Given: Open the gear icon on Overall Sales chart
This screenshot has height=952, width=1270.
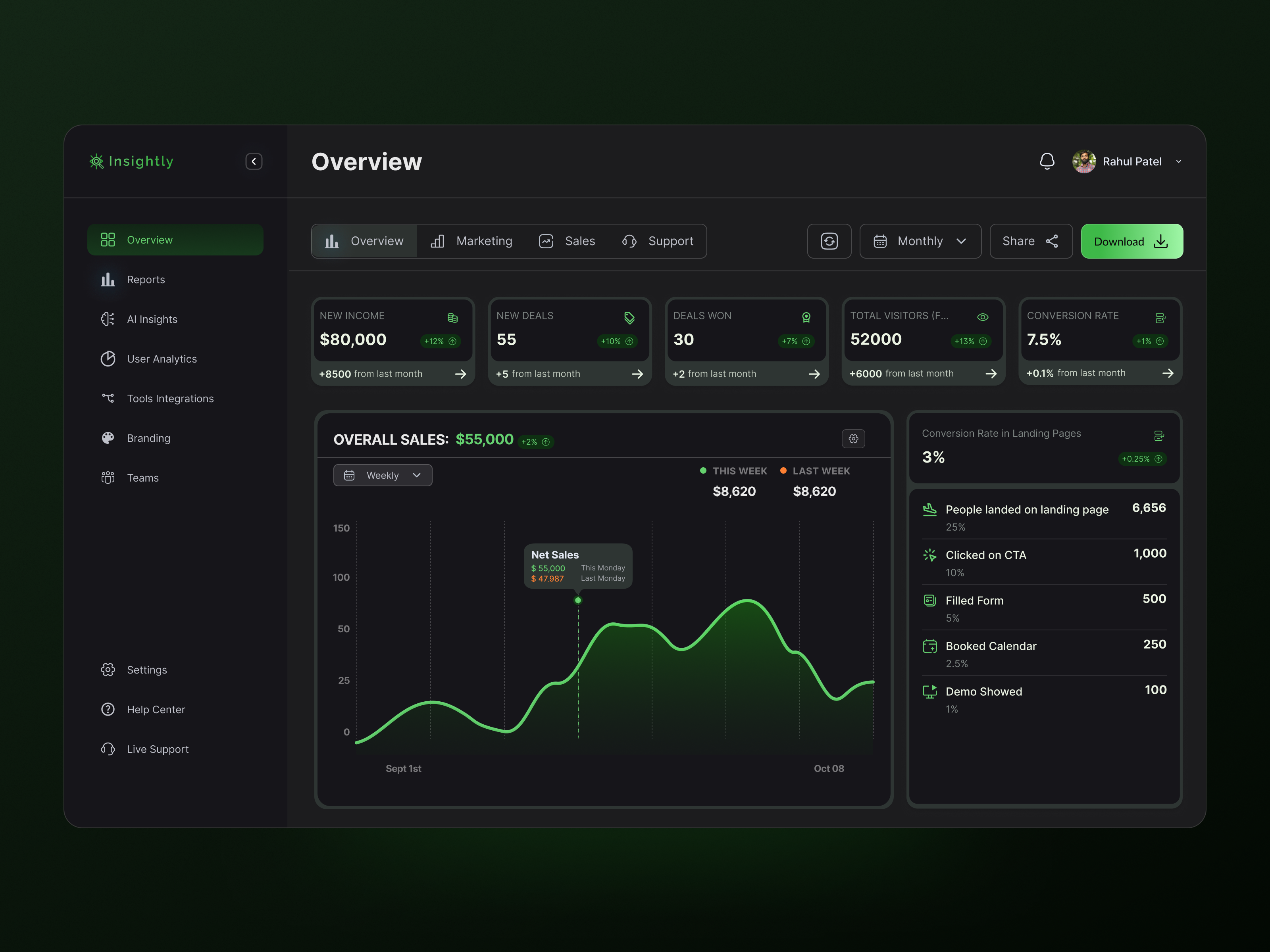Looking at the screenshot, I should click(854, 438).
